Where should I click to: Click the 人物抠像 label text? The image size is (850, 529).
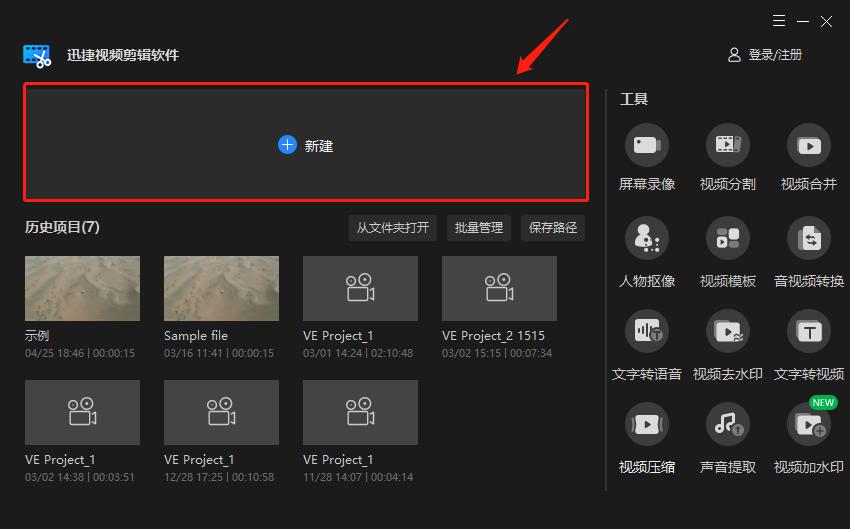[x=647, y=281]
